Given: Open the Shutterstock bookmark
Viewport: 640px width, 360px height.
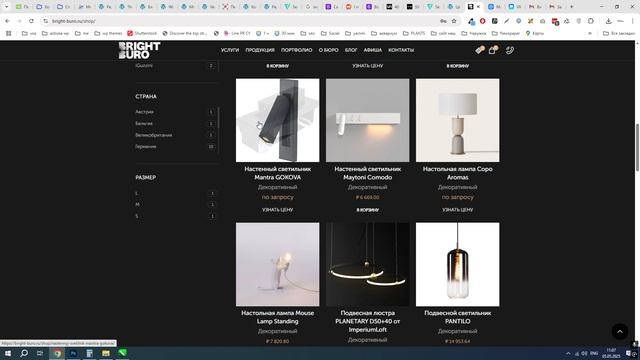Looking at the screenshot, I should (x=142, y=33).
